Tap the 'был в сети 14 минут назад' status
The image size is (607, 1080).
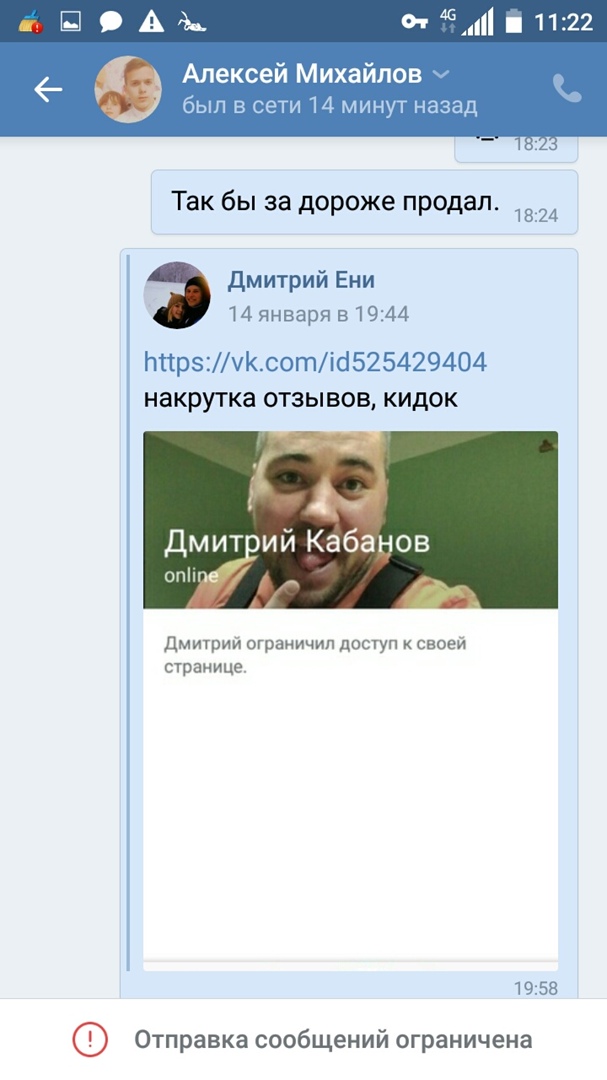click(x=329, y=106)
